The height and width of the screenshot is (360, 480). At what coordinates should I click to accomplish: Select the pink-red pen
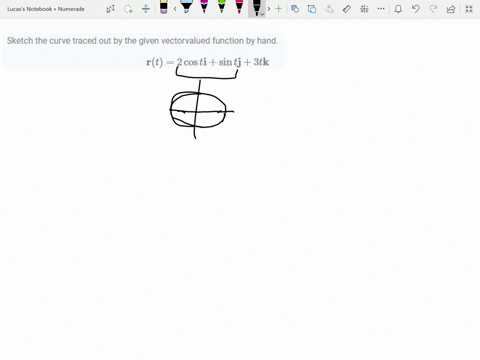pos(239,7)
